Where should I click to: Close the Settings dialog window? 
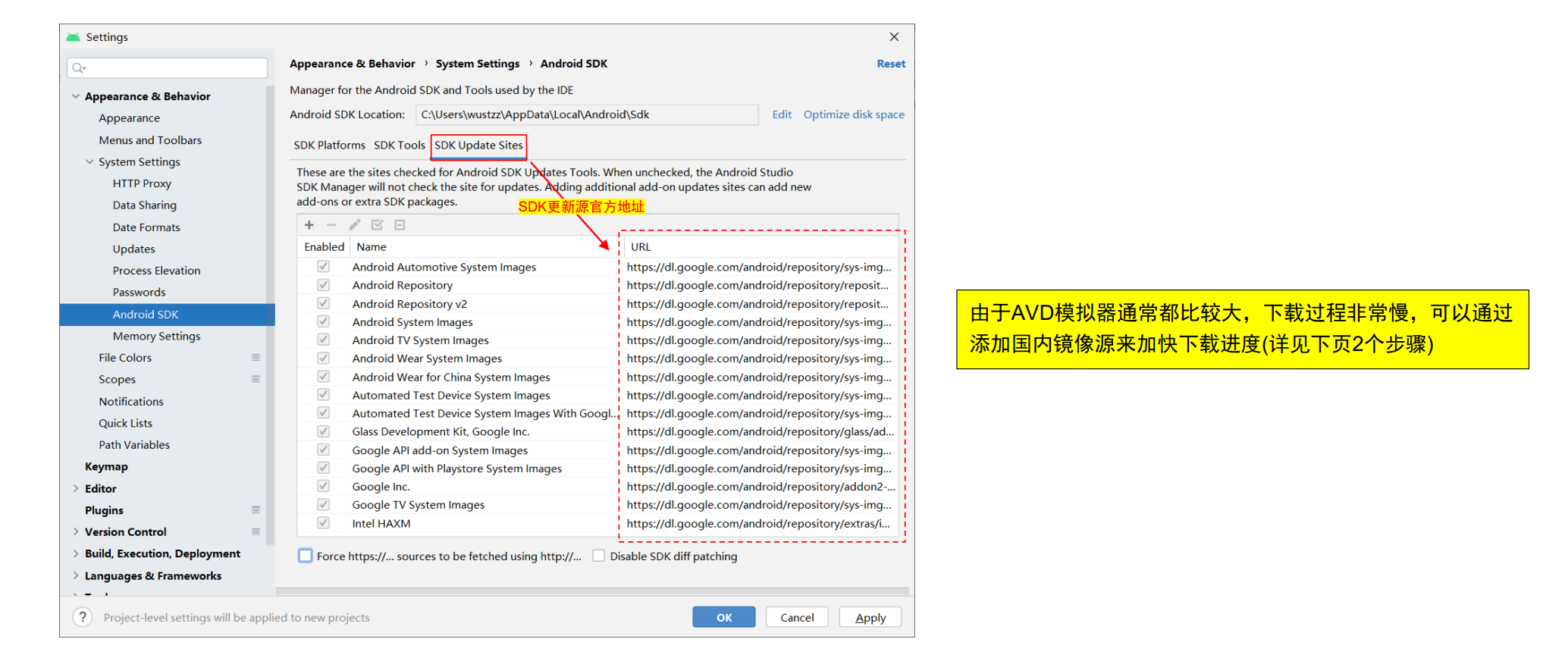coord(895,36)
